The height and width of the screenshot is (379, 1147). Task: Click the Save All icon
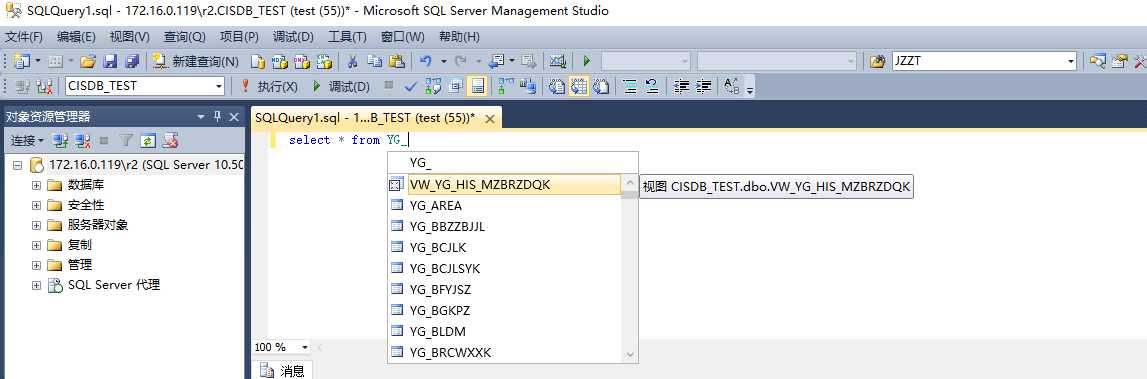(132, 61)
